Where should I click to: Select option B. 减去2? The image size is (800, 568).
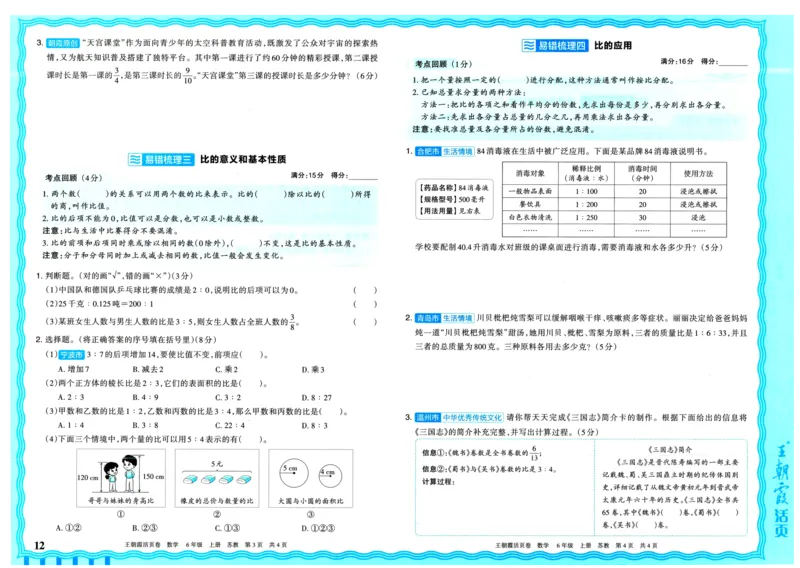tap(148, 369)
